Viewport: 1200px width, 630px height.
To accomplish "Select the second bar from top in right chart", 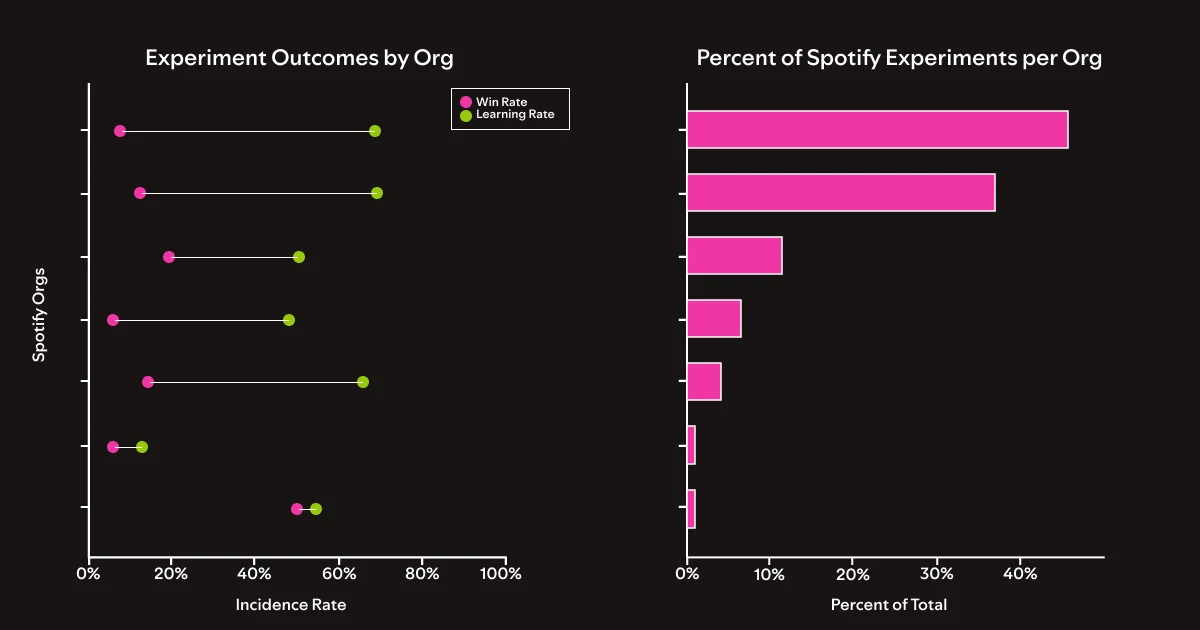I will [x=841, y=192].
